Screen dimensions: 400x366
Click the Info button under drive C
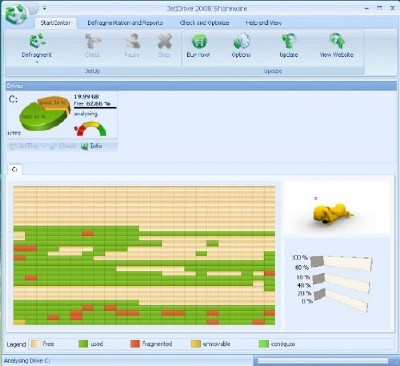tap(92, 146)
